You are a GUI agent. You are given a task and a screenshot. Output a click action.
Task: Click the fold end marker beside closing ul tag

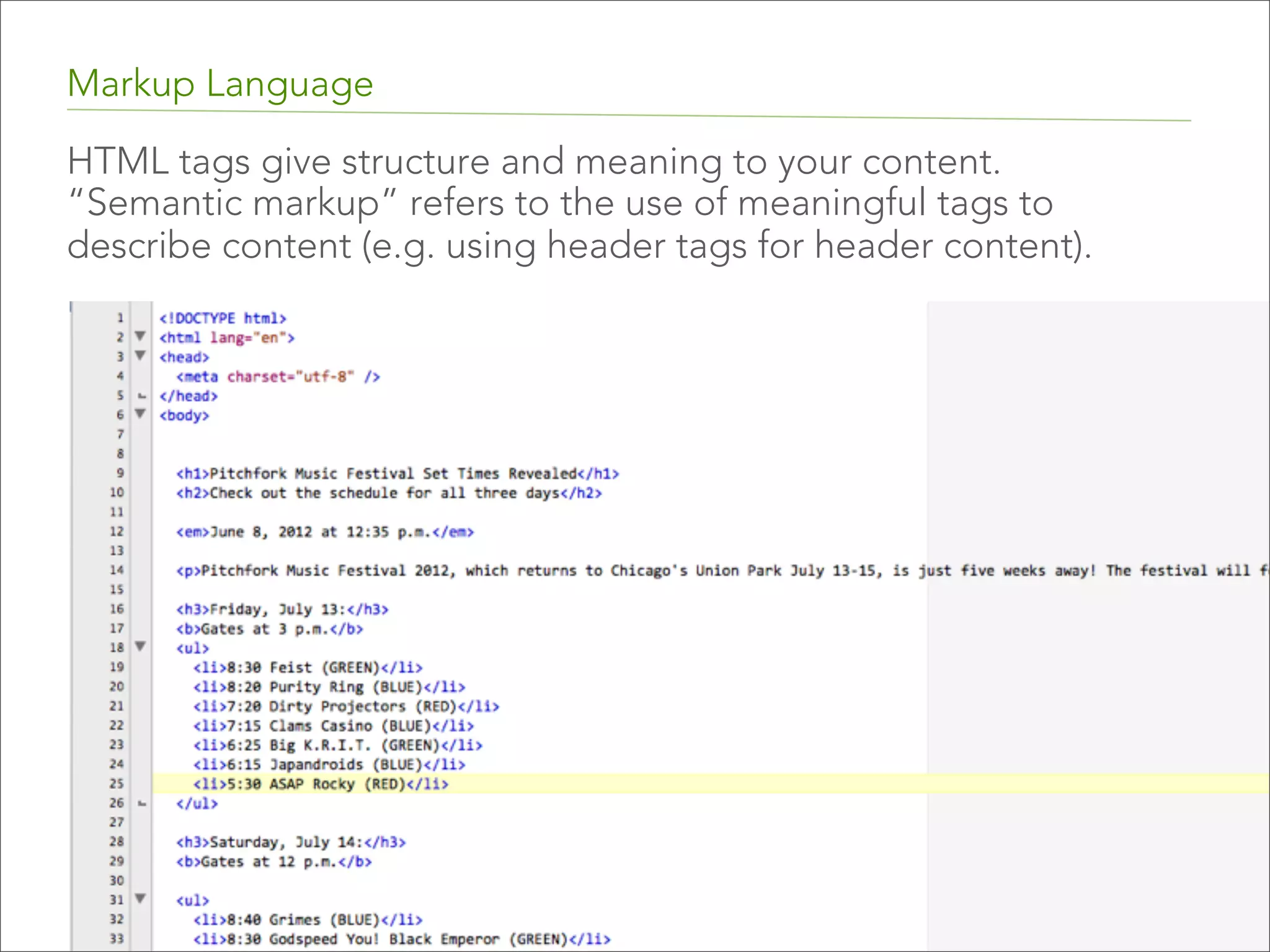[x=142, y=803]
